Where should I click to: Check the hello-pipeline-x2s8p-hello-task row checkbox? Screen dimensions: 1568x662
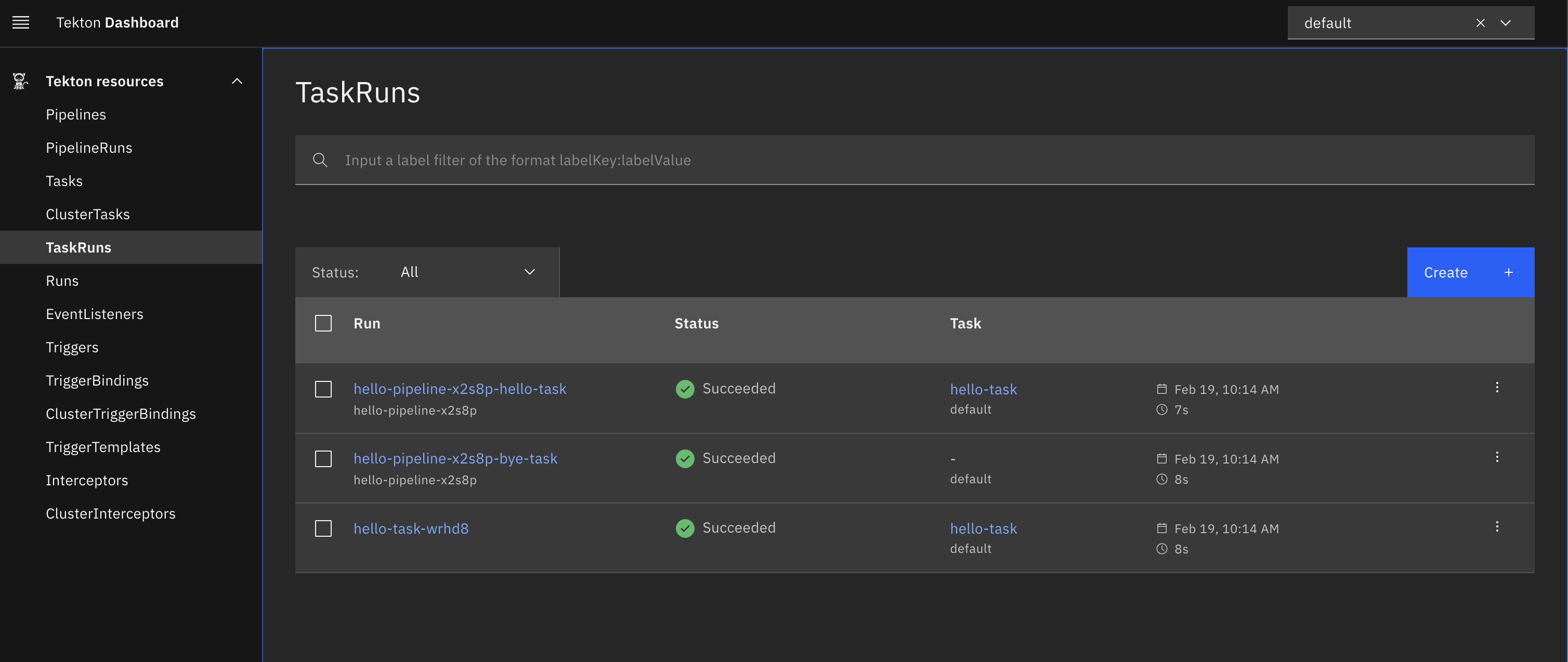pos(323,389)
